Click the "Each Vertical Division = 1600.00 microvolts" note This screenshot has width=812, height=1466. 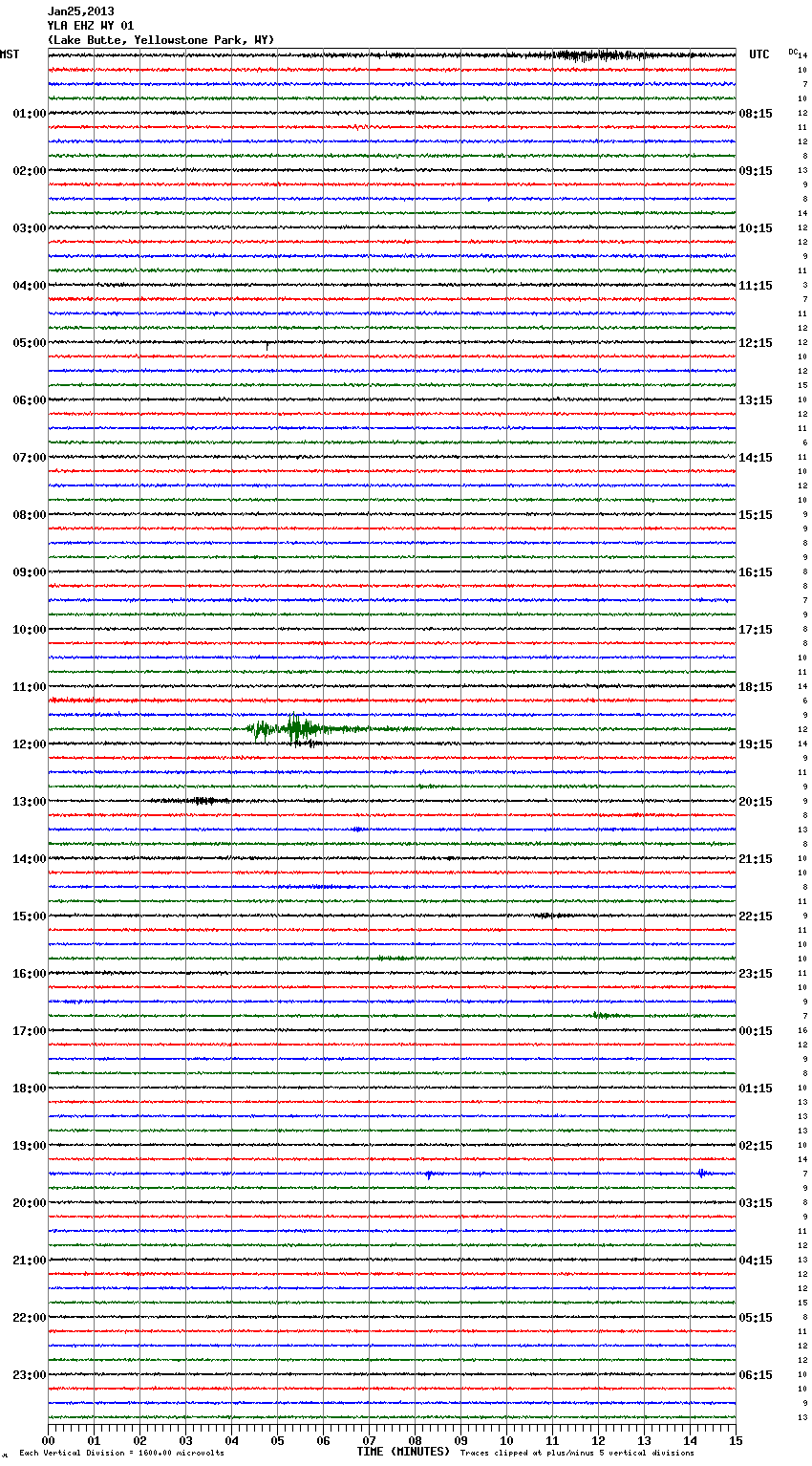[x=121, y=1454]
